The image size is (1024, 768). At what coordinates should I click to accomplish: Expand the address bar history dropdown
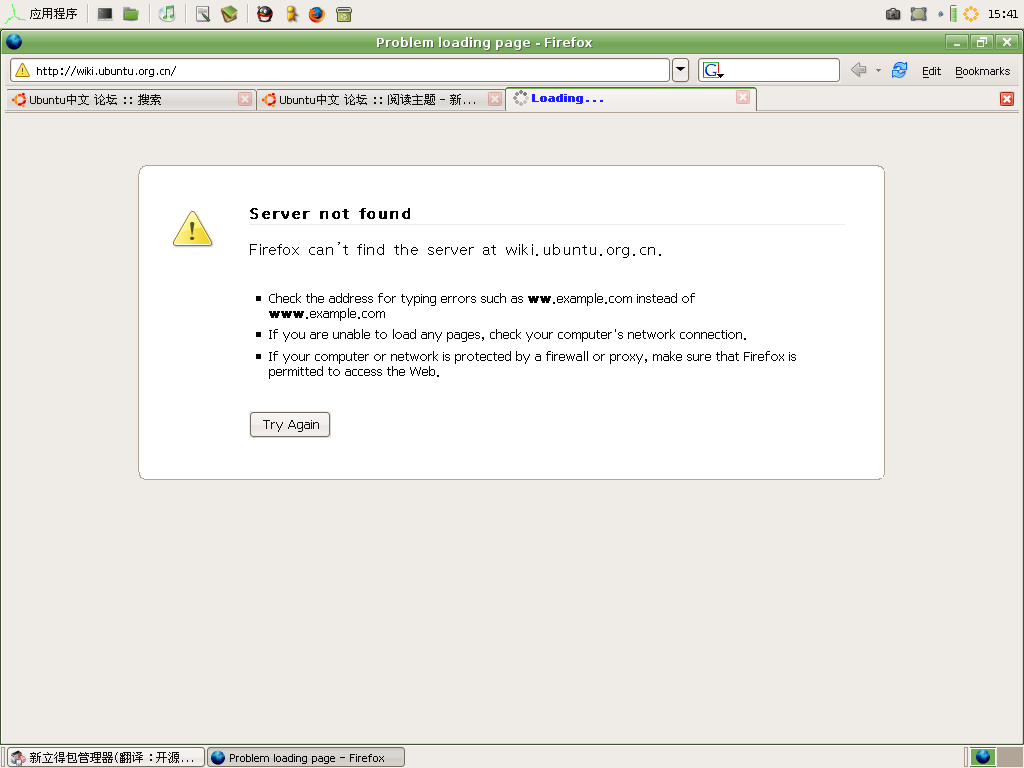tap(680, 70)
